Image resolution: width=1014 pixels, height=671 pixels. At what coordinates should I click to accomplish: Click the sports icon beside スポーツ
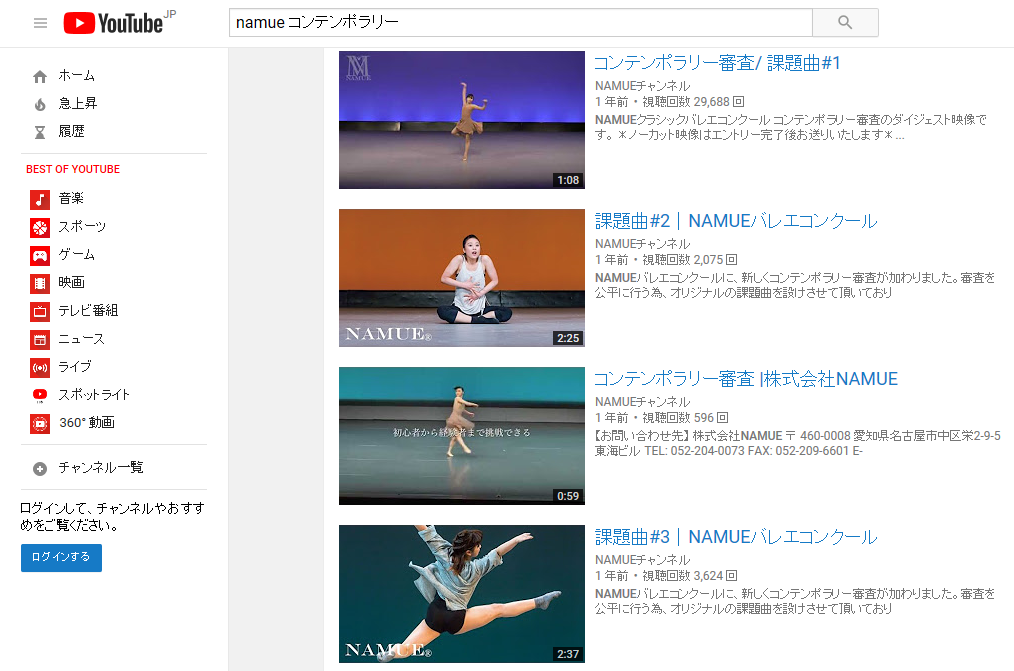point(40,228)
